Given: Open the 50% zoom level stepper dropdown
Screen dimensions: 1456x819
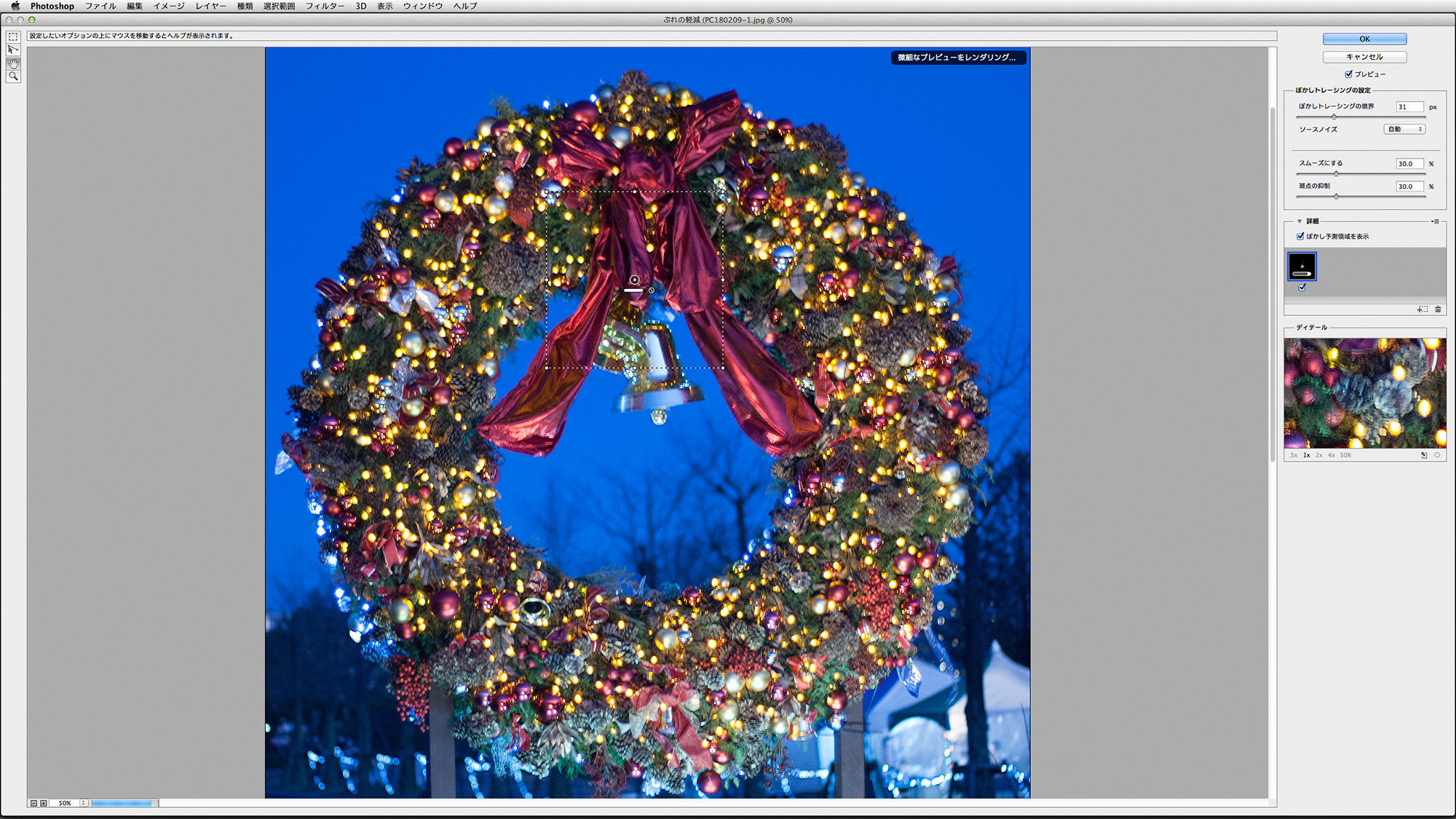Looking at the screenshot, I should tap(84, 803).
